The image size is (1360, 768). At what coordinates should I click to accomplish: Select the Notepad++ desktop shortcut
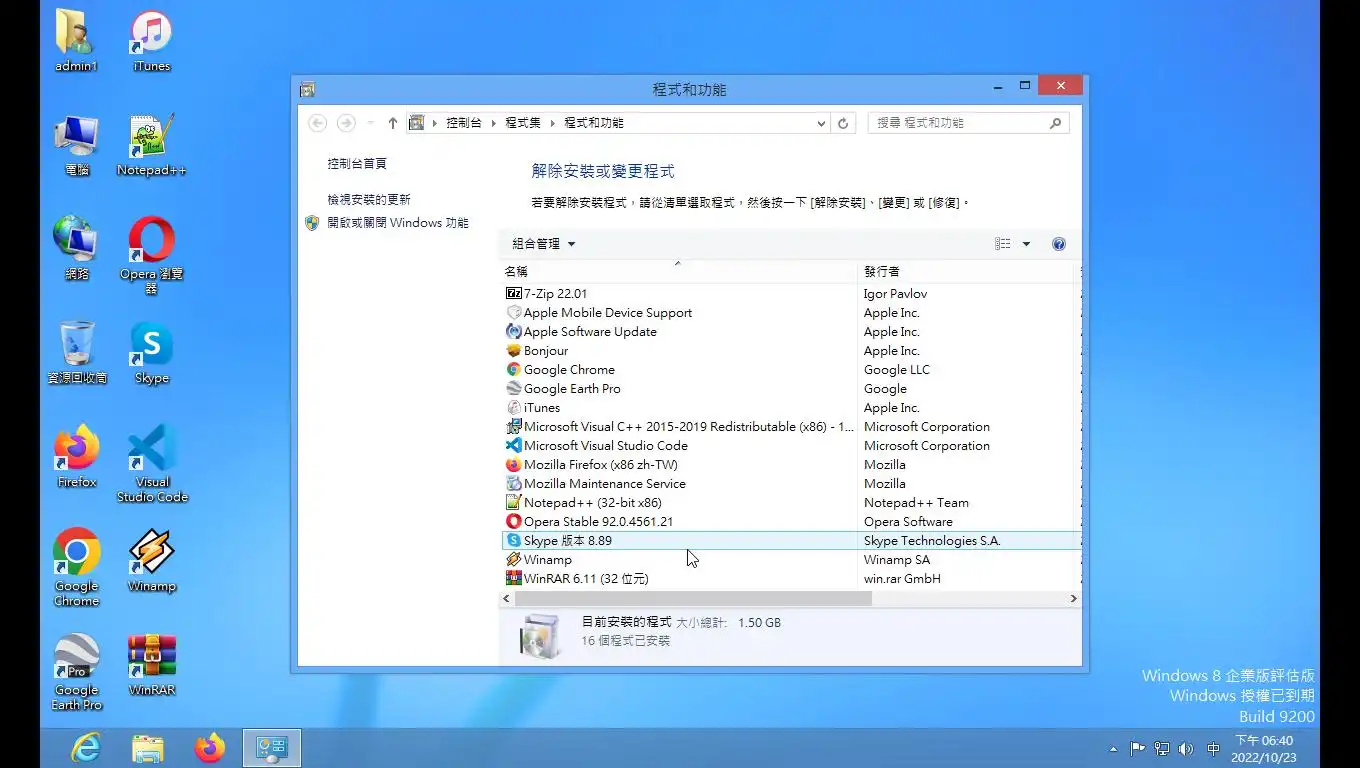click(x=152, y=145)
